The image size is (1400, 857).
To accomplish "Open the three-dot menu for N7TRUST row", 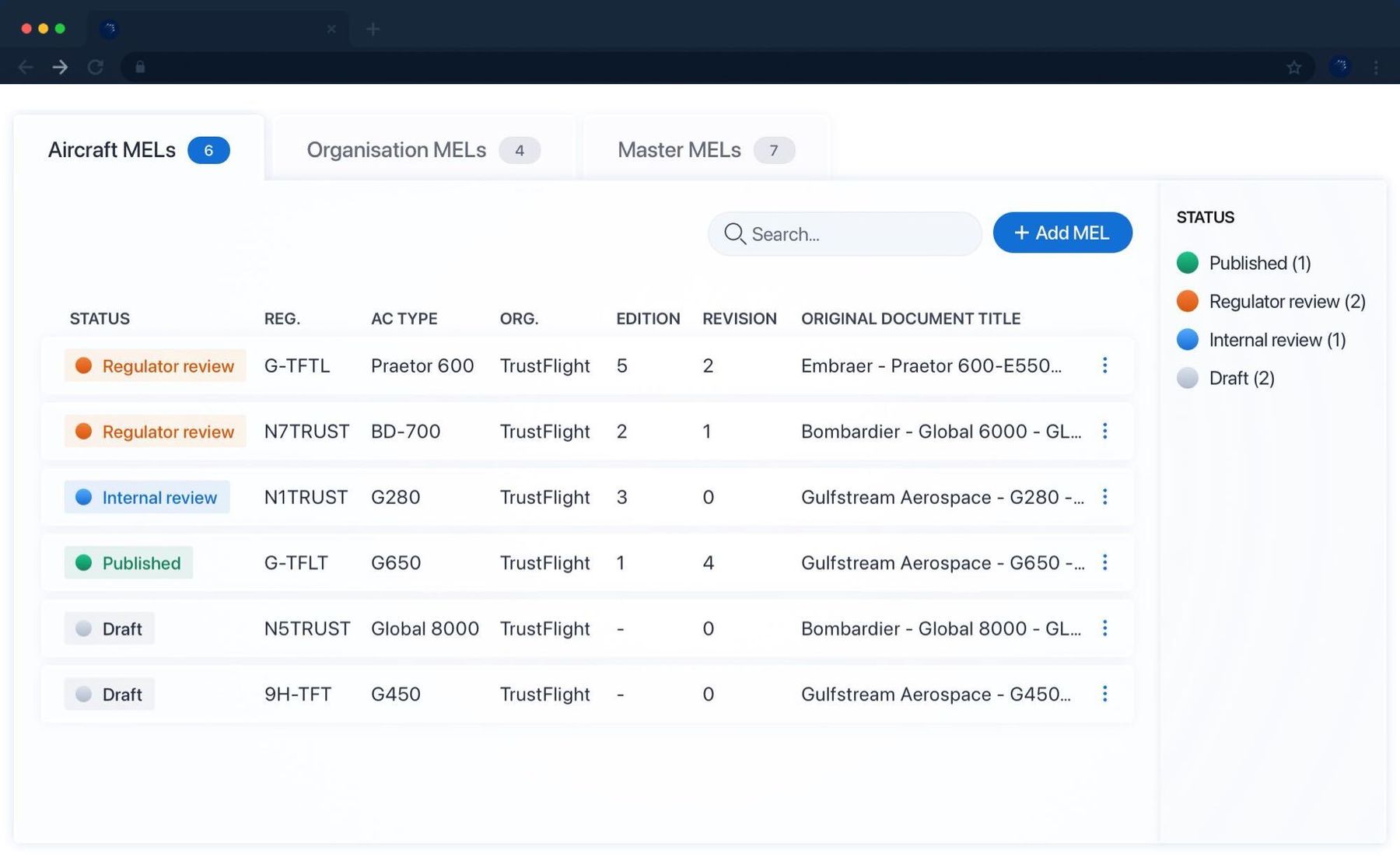I will [x=1104, y=431].
